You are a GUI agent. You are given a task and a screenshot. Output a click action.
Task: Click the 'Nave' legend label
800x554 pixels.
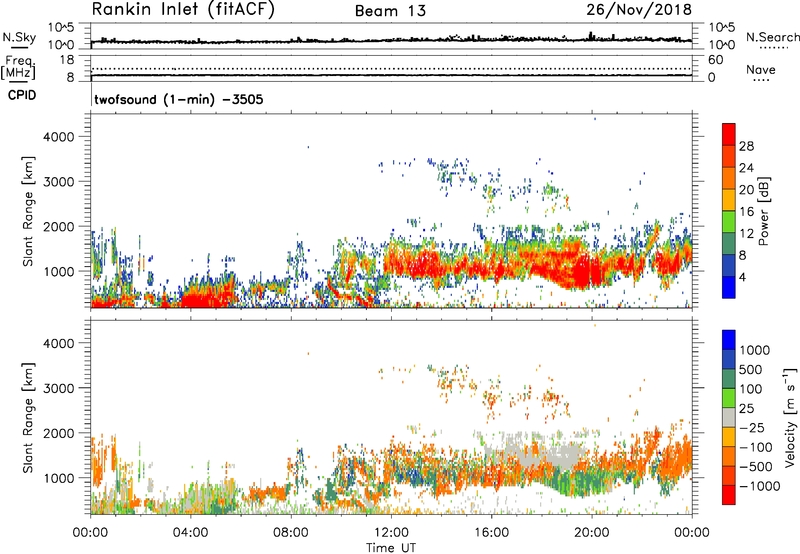coord(761,69)
